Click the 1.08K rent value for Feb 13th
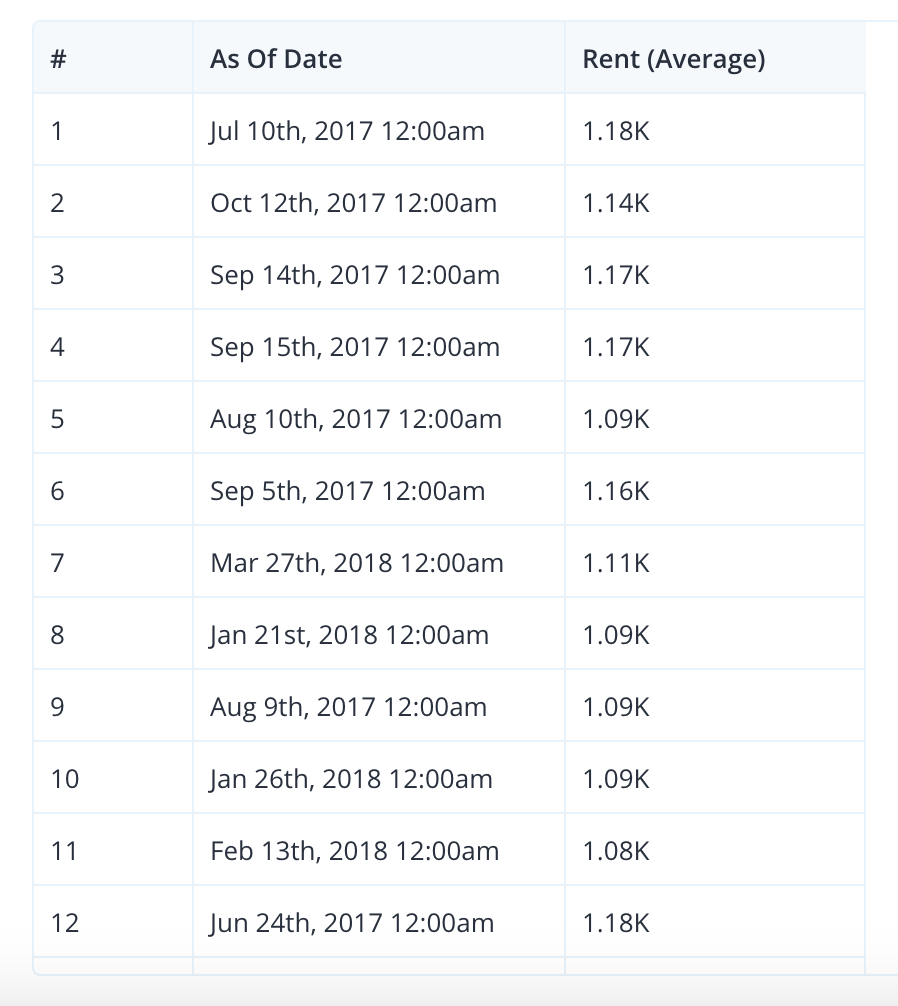Image resolution: width=898 pixels, height=1006 pixels. click(616, 850)
